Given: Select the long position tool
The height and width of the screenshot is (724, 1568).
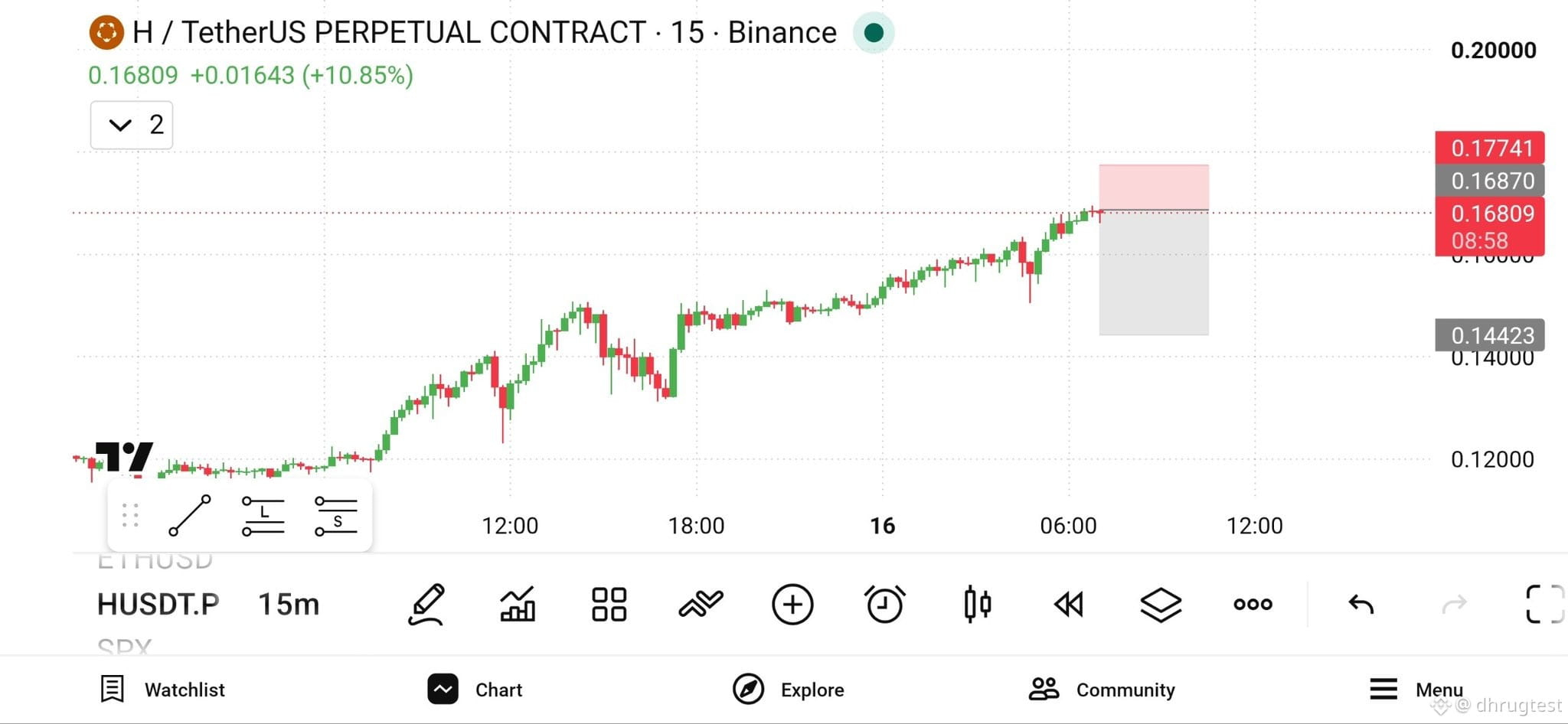Looking at the screenshot, I should coord(263,516).
